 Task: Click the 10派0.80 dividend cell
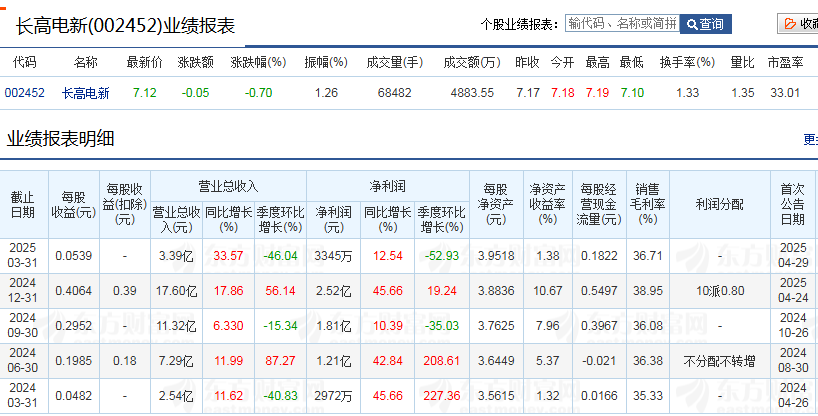(719, 291)
